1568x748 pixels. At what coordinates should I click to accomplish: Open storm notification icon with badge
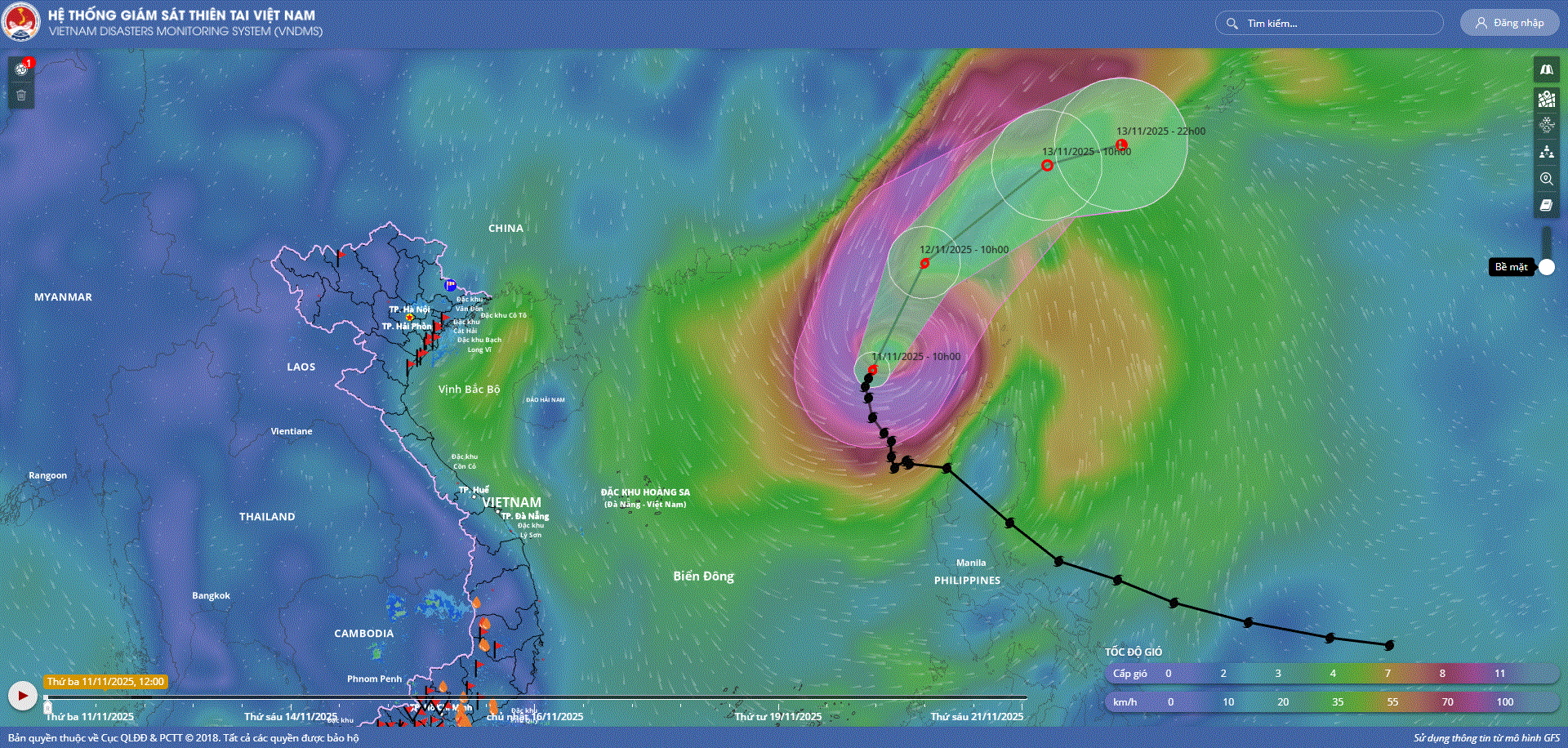point(22,69)
